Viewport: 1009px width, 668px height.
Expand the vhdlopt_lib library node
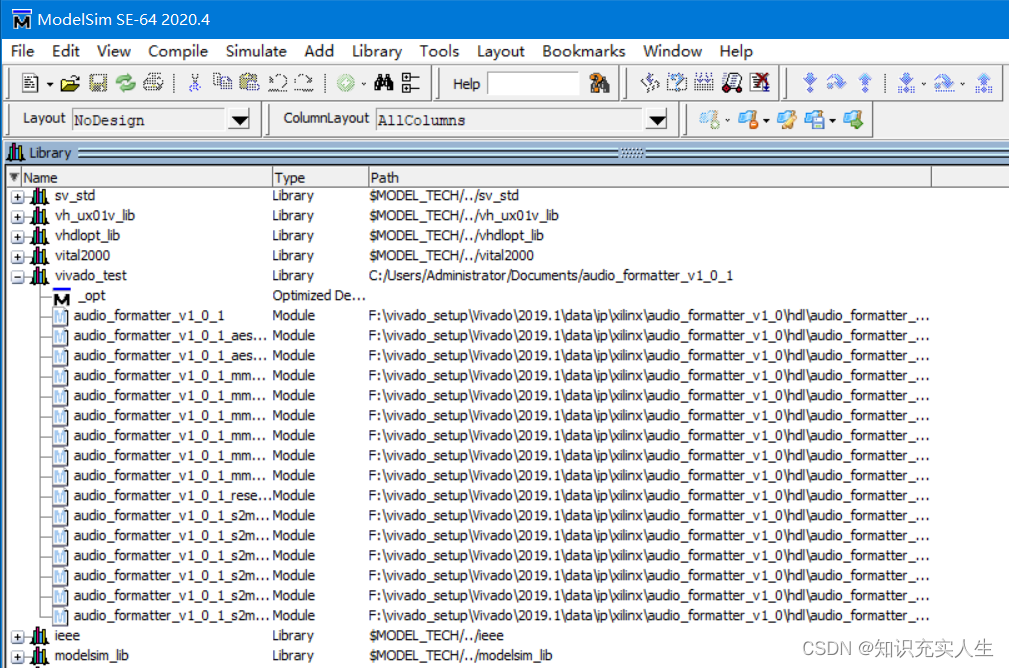(18, 237)
